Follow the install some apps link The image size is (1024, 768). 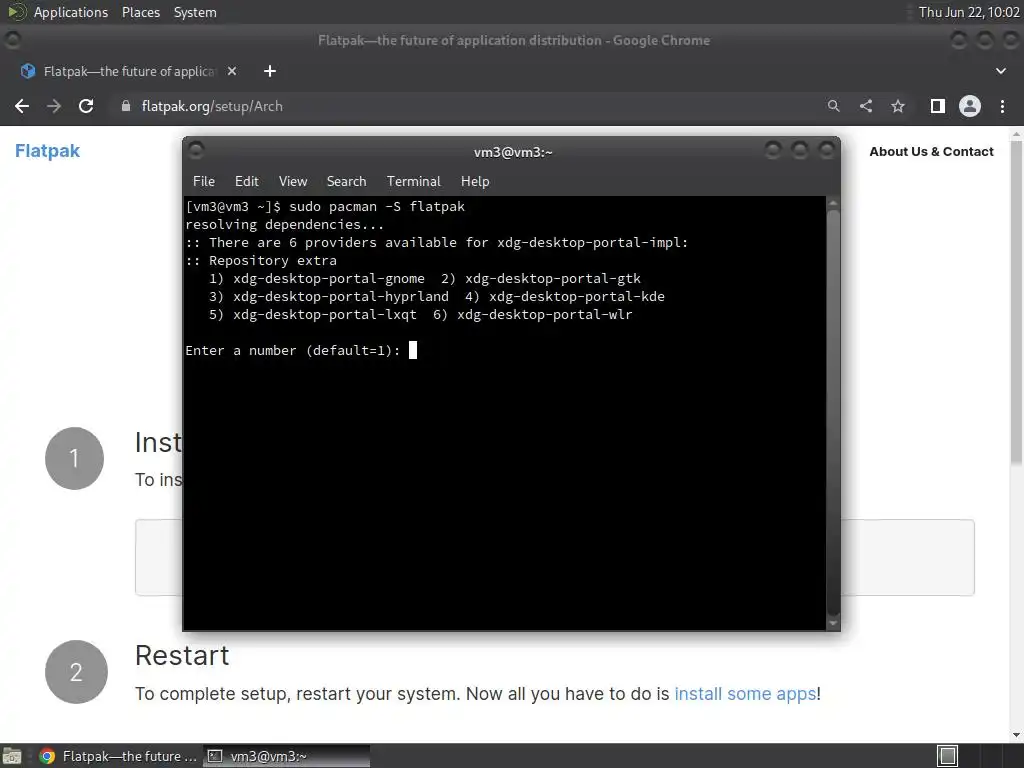pyautogui.click(x=745, y=694)
